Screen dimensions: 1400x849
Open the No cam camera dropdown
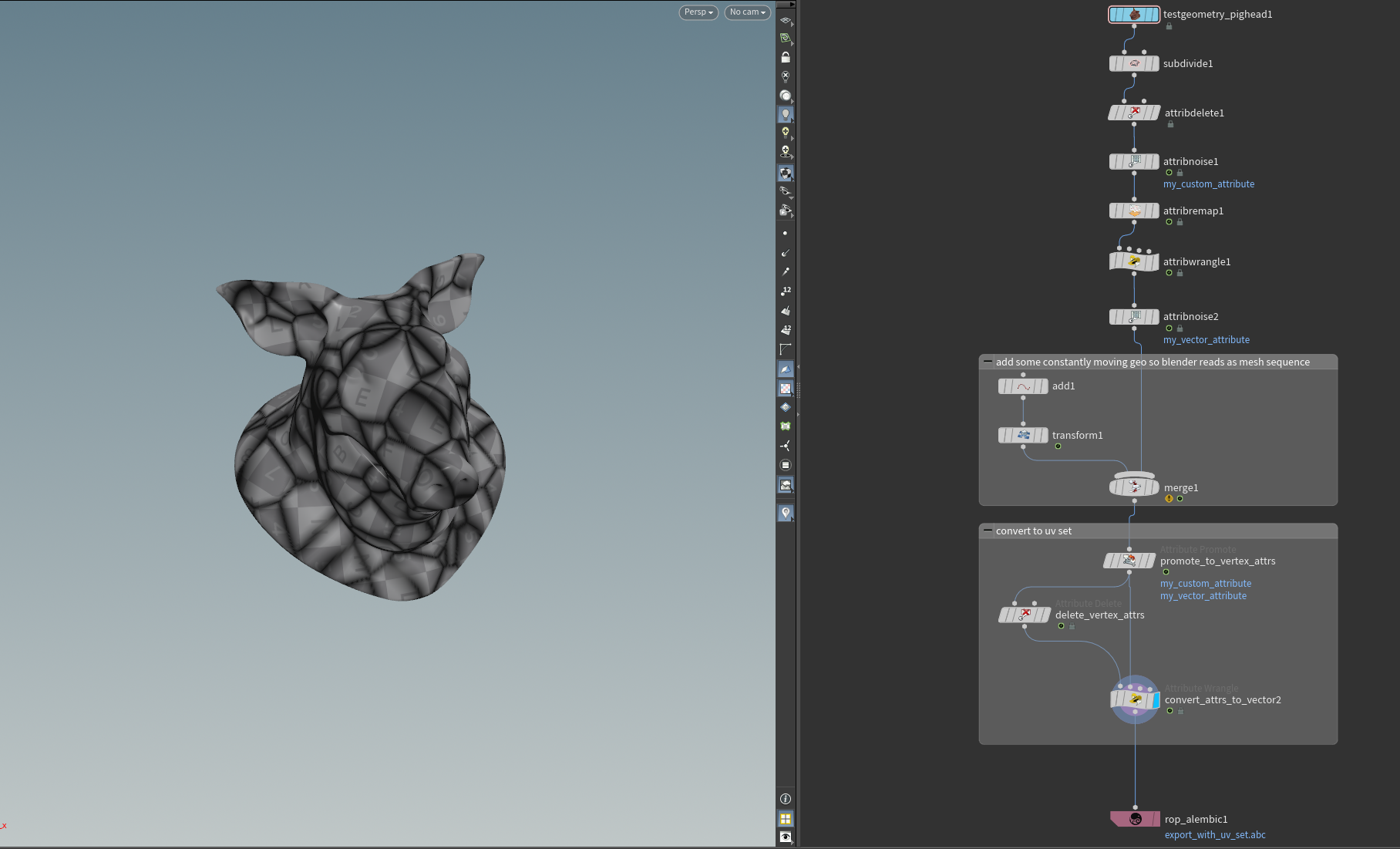[747, 12]
